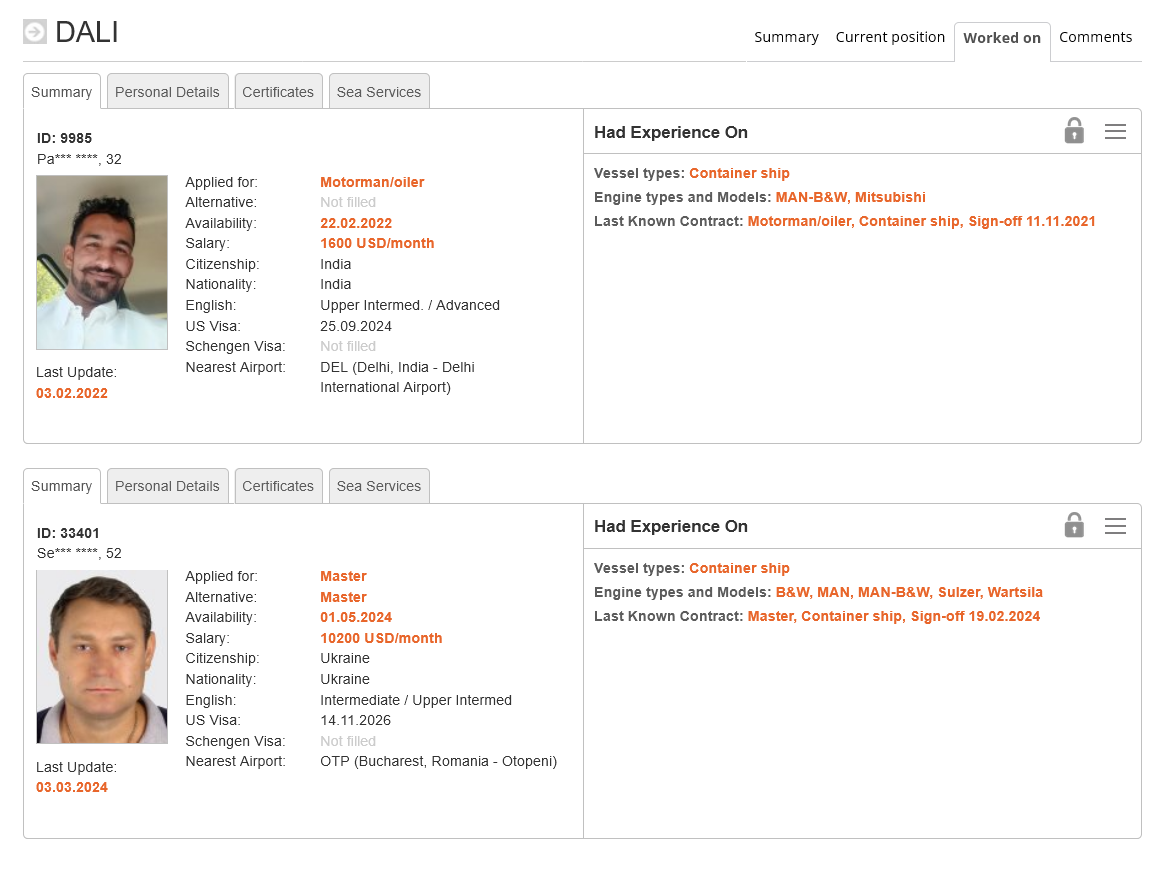The image size is (1162, 885).
Task: Click availability date 01.05.2024
Action: click(356, 617)
